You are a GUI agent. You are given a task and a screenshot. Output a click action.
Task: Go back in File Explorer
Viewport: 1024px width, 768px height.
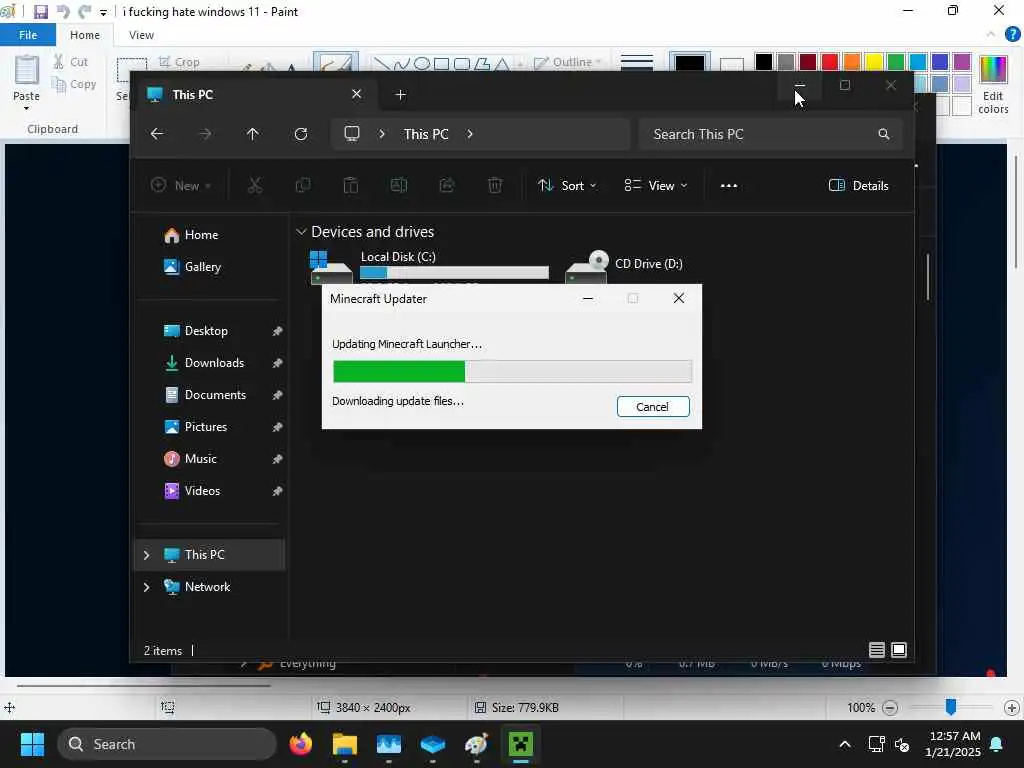(x=157, y=134)
